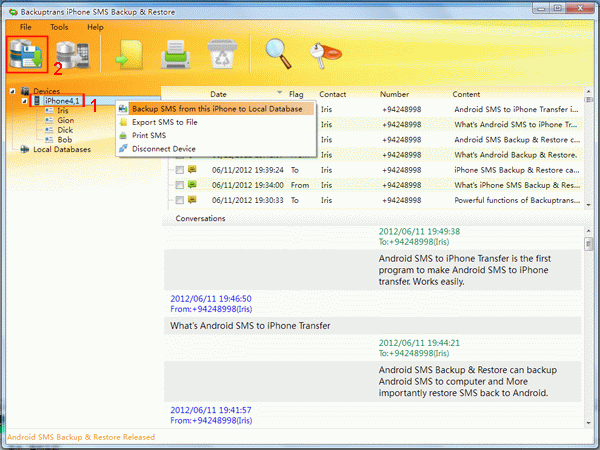Image resolution: width=600 pixels, height=450 pixels.
Task: Collapse the Devices tree node
Action: pyautogui.click(x=13, y=91)
